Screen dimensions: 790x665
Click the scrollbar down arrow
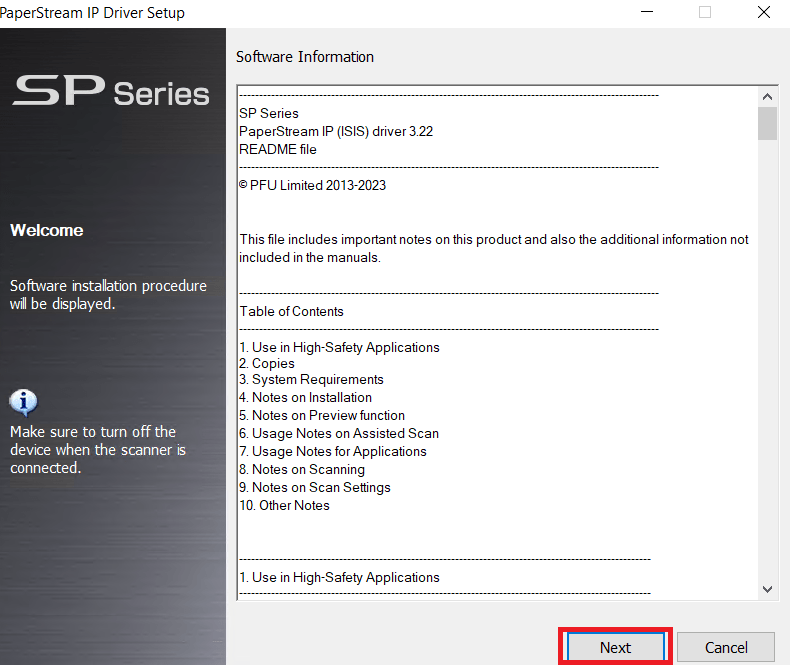tap(767, 589)
